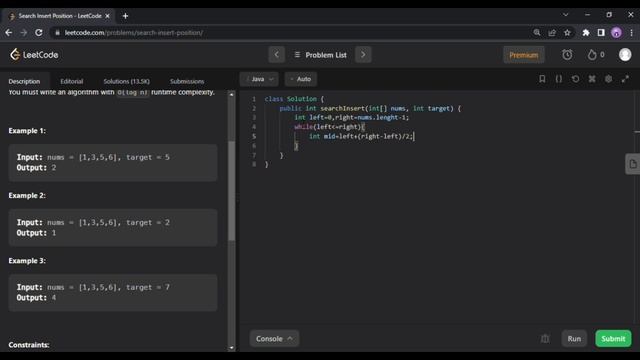Open the timer clock icon
This screenshot has width=640, height=360.
pyautogui.click(x=567, y=55)
